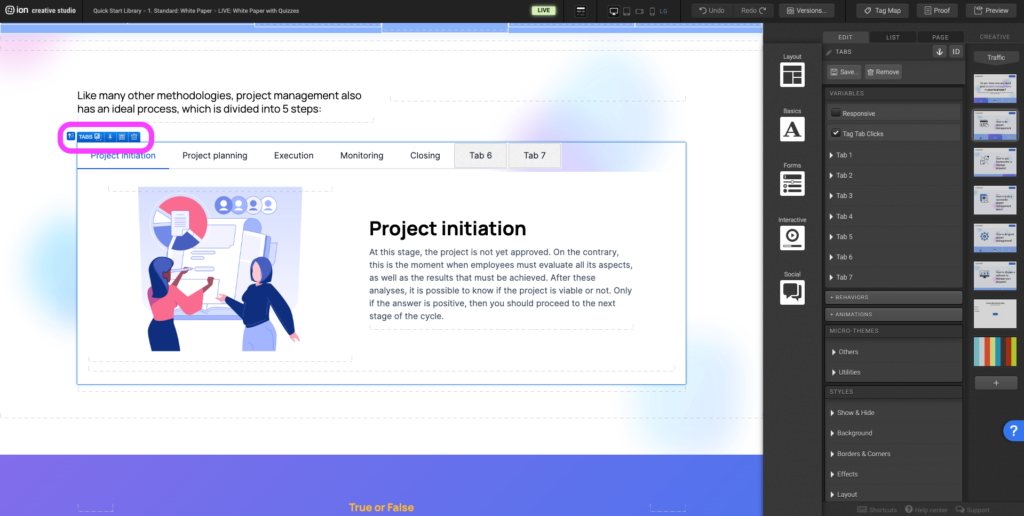Expand the Background styles section
This screenshot has height=516, width=1024.
pos(854,433)
